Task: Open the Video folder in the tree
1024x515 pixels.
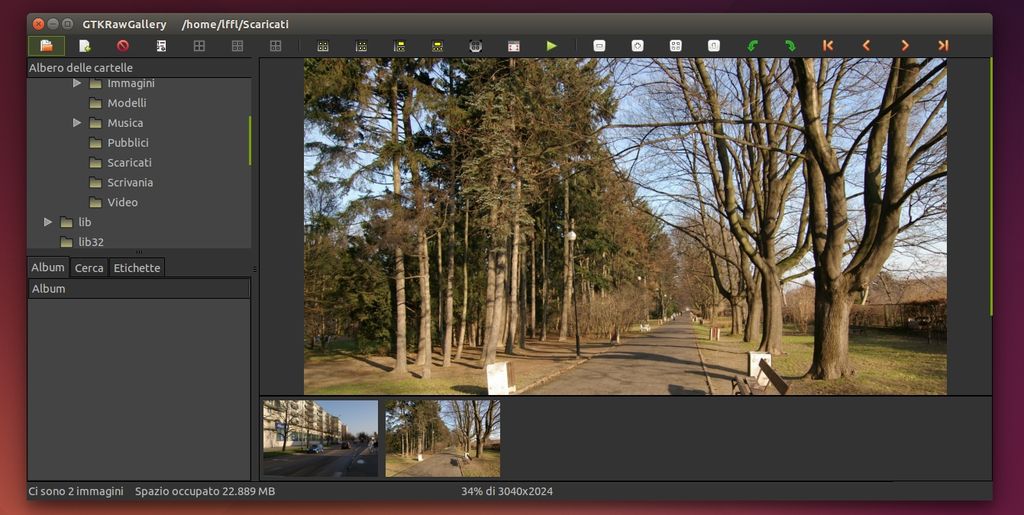Action: [122, 203]
